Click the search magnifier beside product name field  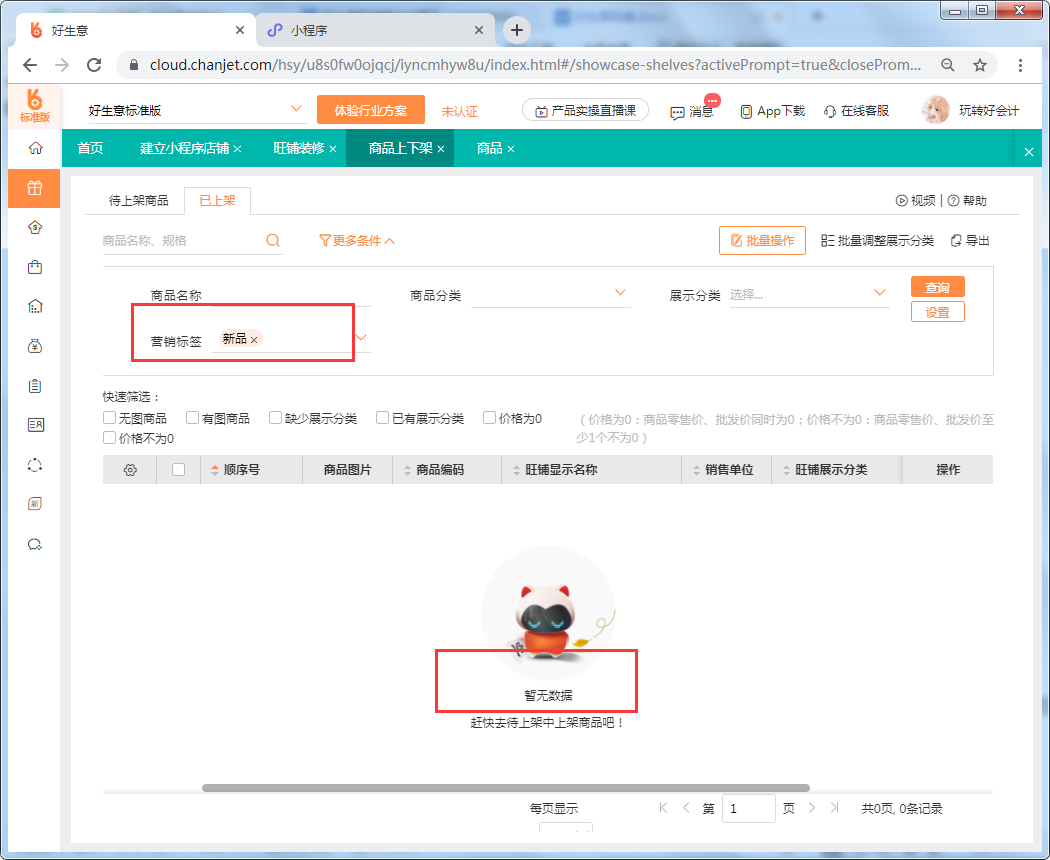pyautogui.click(x=273, y=240)
